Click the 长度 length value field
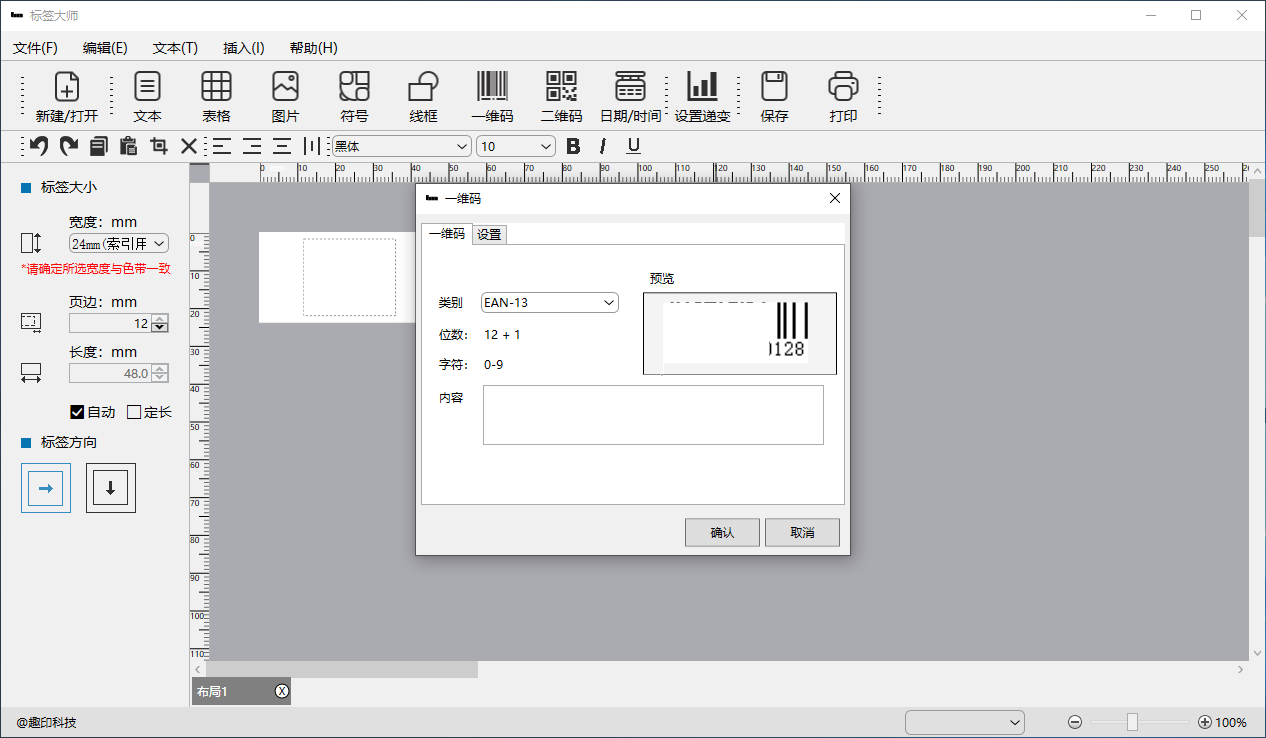Viewport: 1266px width, 738px height. (110, 373)
